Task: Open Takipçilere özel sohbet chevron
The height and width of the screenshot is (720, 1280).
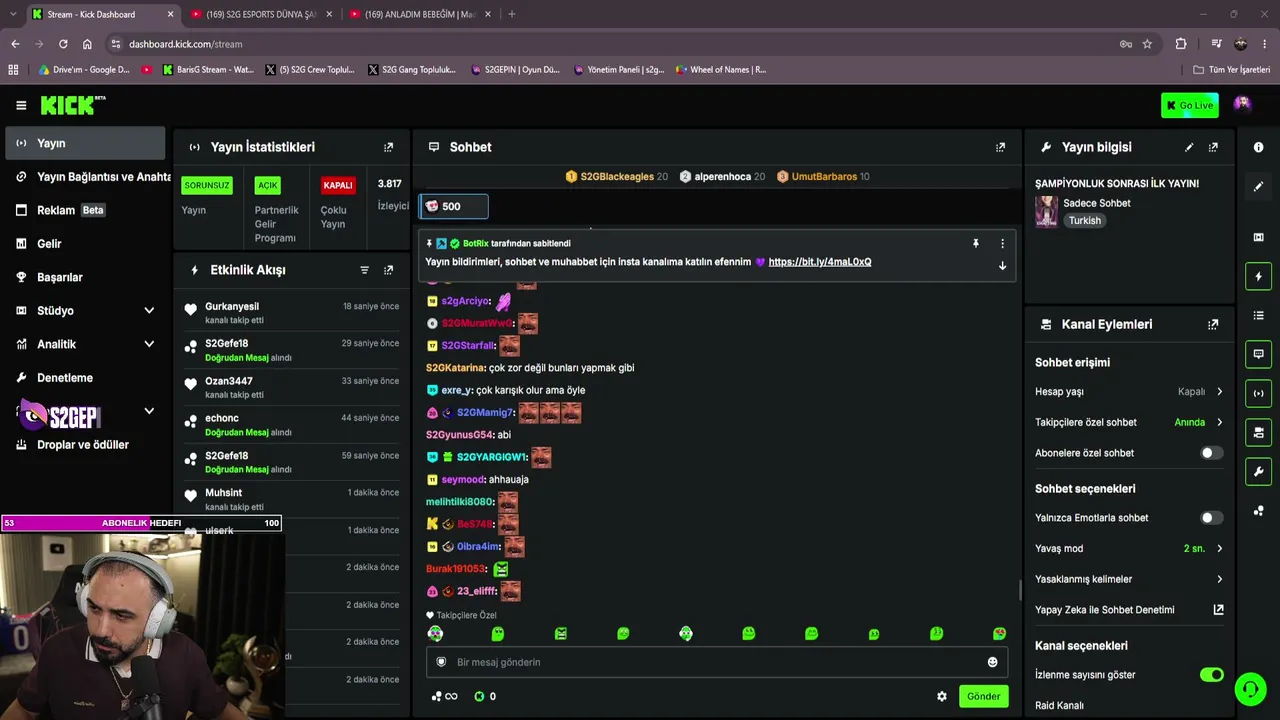Action: pos(1219,422)
